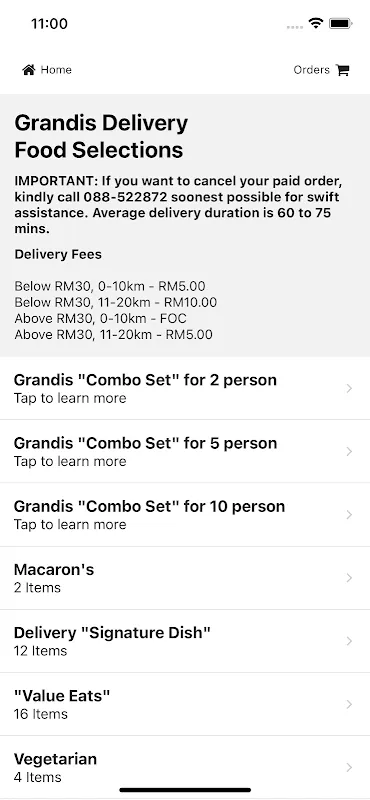Open "Value Eats" 16 Items category
The width and height of the screenshot is (370, 800).
[x=185, y=704]
